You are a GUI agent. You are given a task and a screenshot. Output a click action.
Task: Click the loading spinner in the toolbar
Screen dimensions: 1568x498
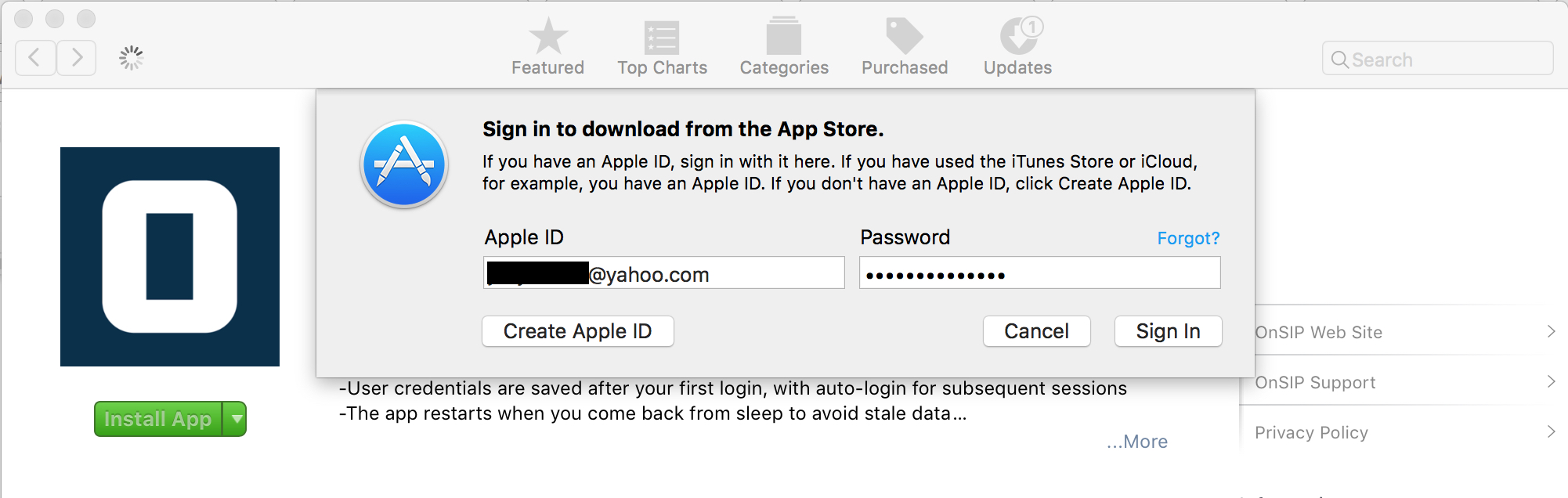click(x=132, y=58)
